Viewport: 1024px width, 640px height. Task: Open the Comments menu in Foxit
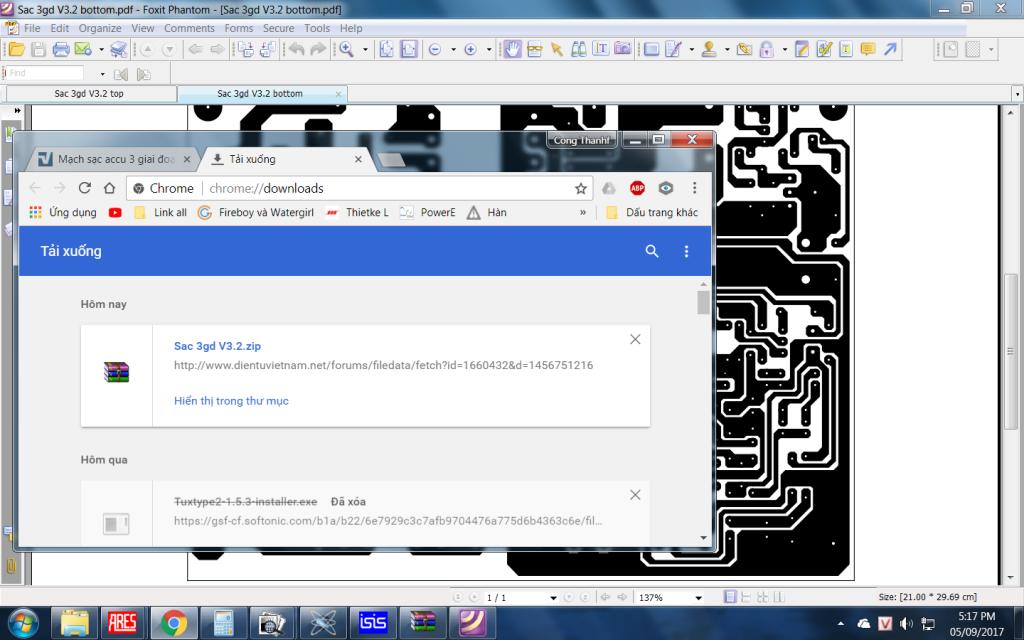(189, 28)
